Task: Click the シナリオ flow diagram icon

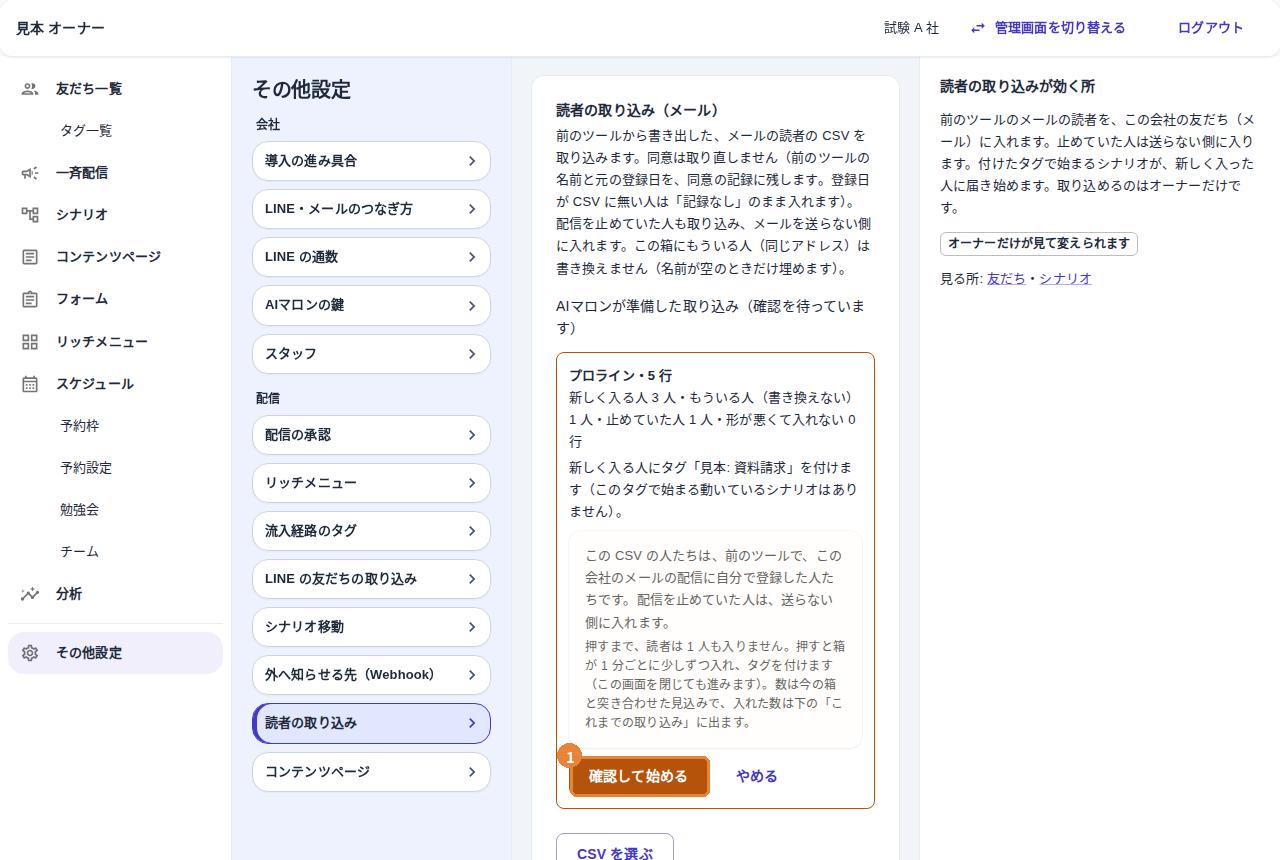Action: [x=30, y=215]
